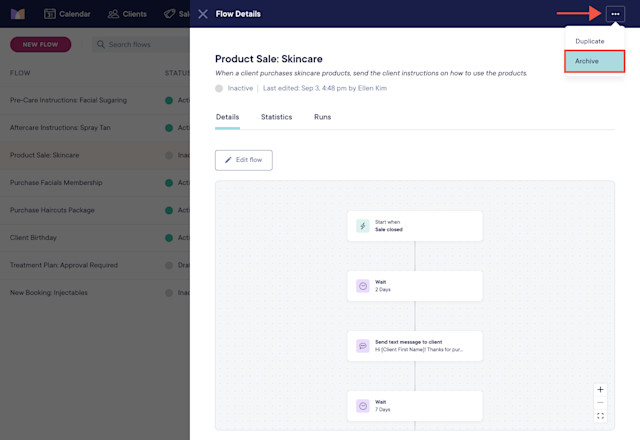
Task: Click the flow description text about skincare
Action: click(x=371, y=73)
